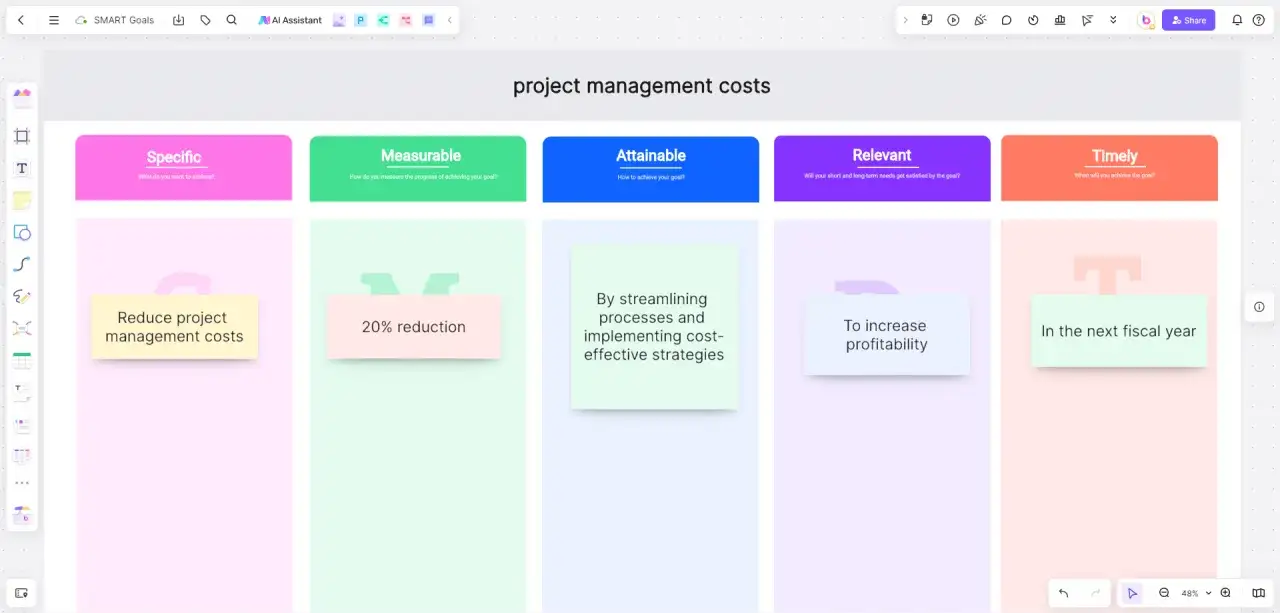This screenshot has width=1280, height=613.
Task: Click the blue P AI icon
Action: click(x=360, y=20)
